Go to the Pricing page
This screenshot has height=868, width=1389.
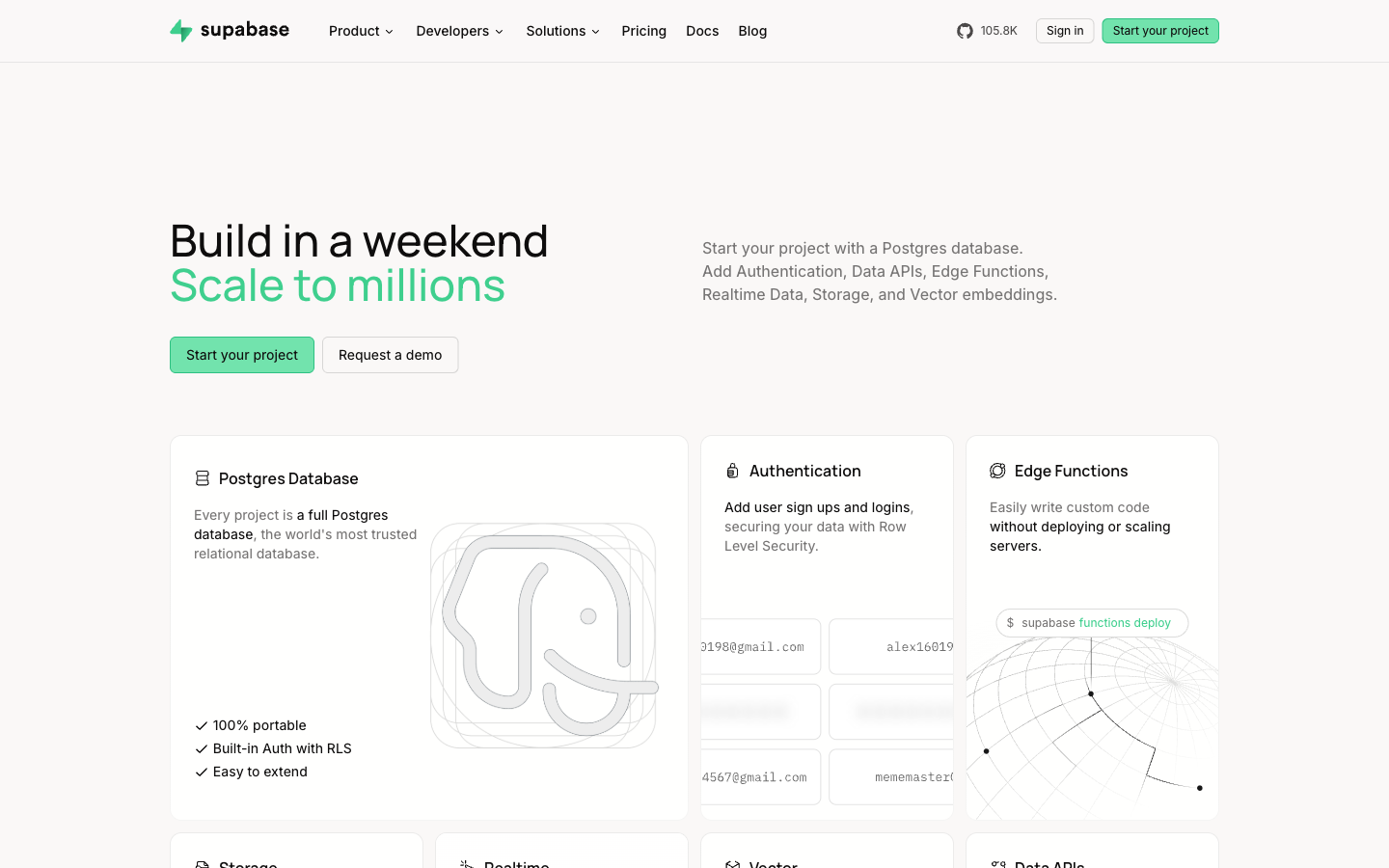pos(644,31)
